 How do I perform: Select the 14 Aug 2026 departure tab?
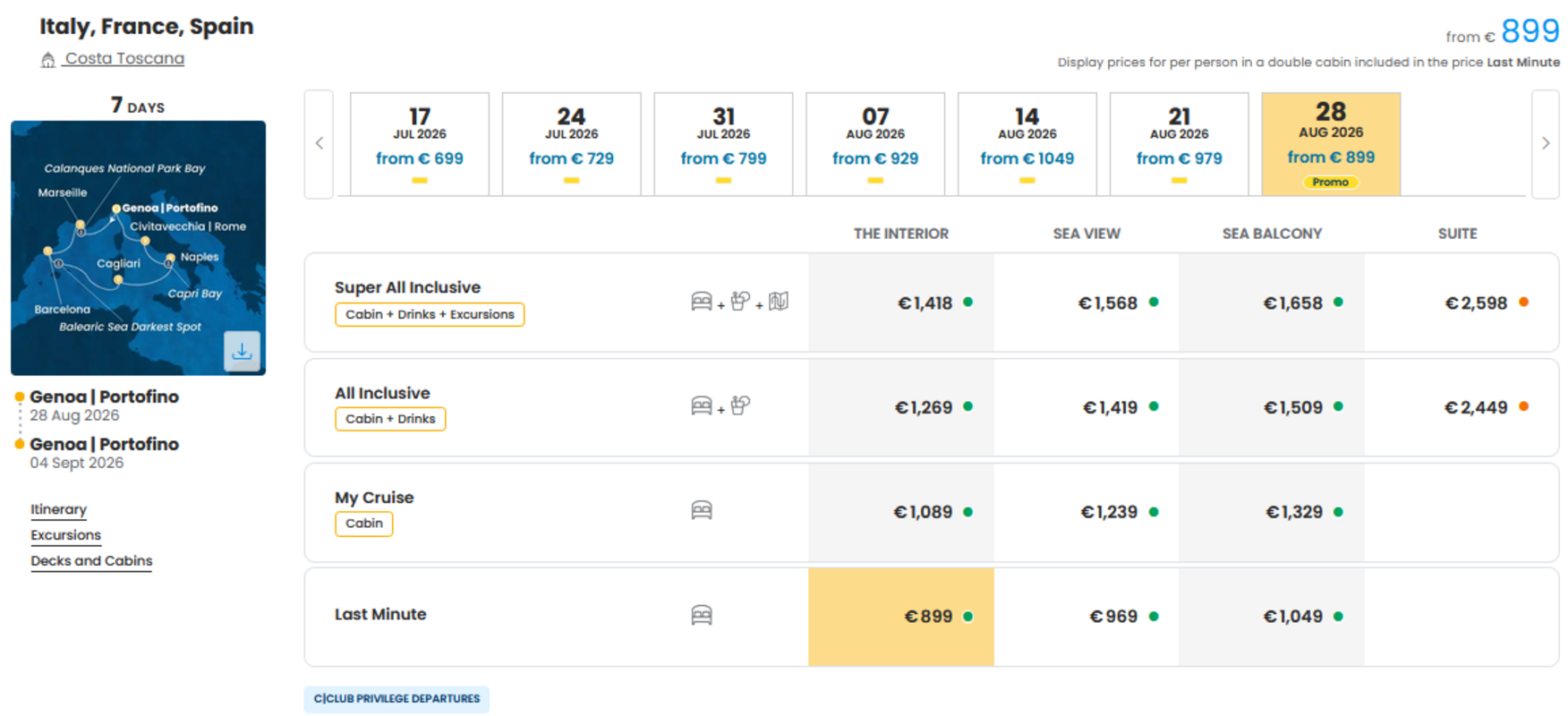1027,143
